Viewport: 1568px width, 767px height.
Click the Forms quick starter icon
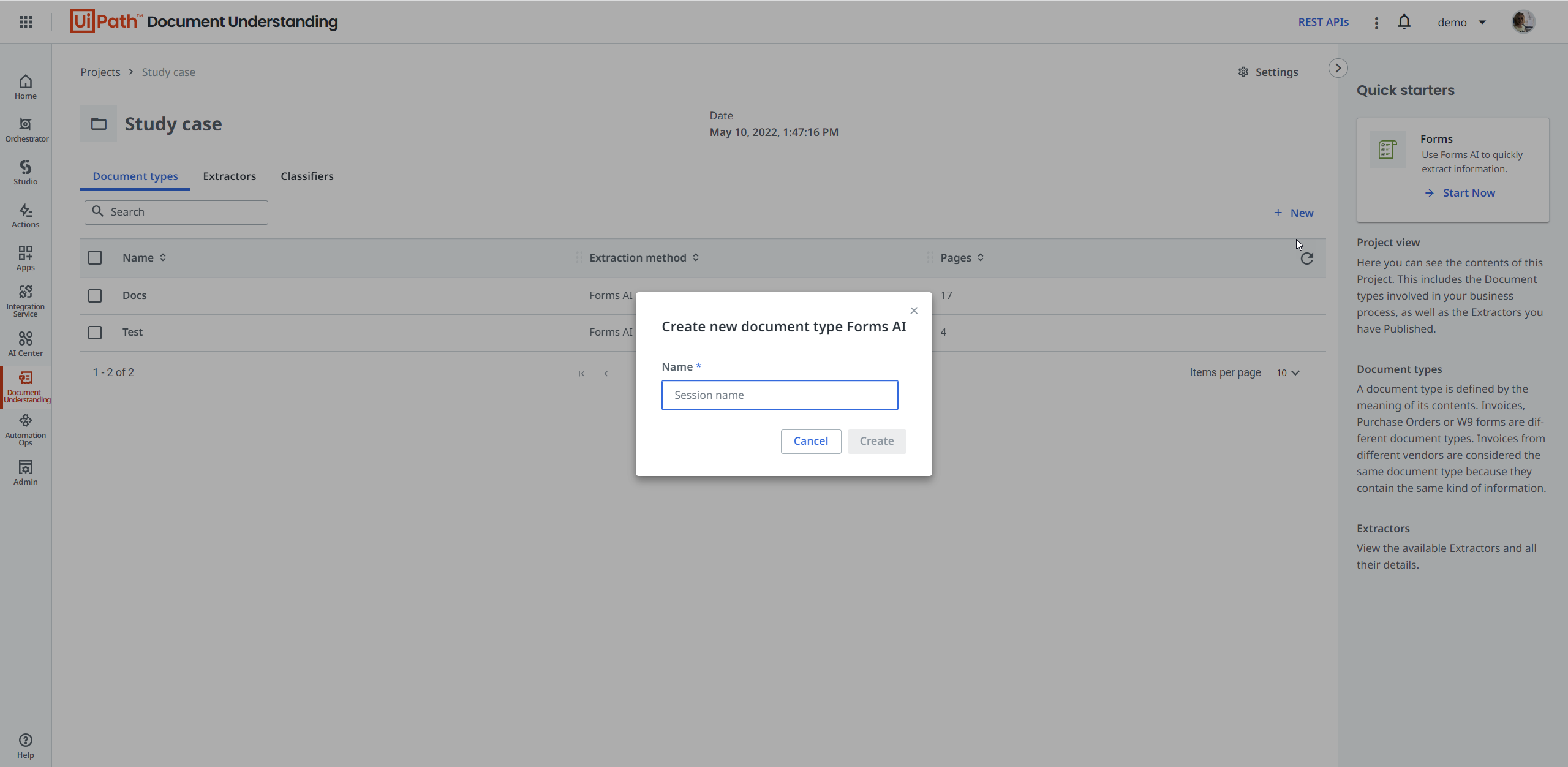[x=1388, y=149]
